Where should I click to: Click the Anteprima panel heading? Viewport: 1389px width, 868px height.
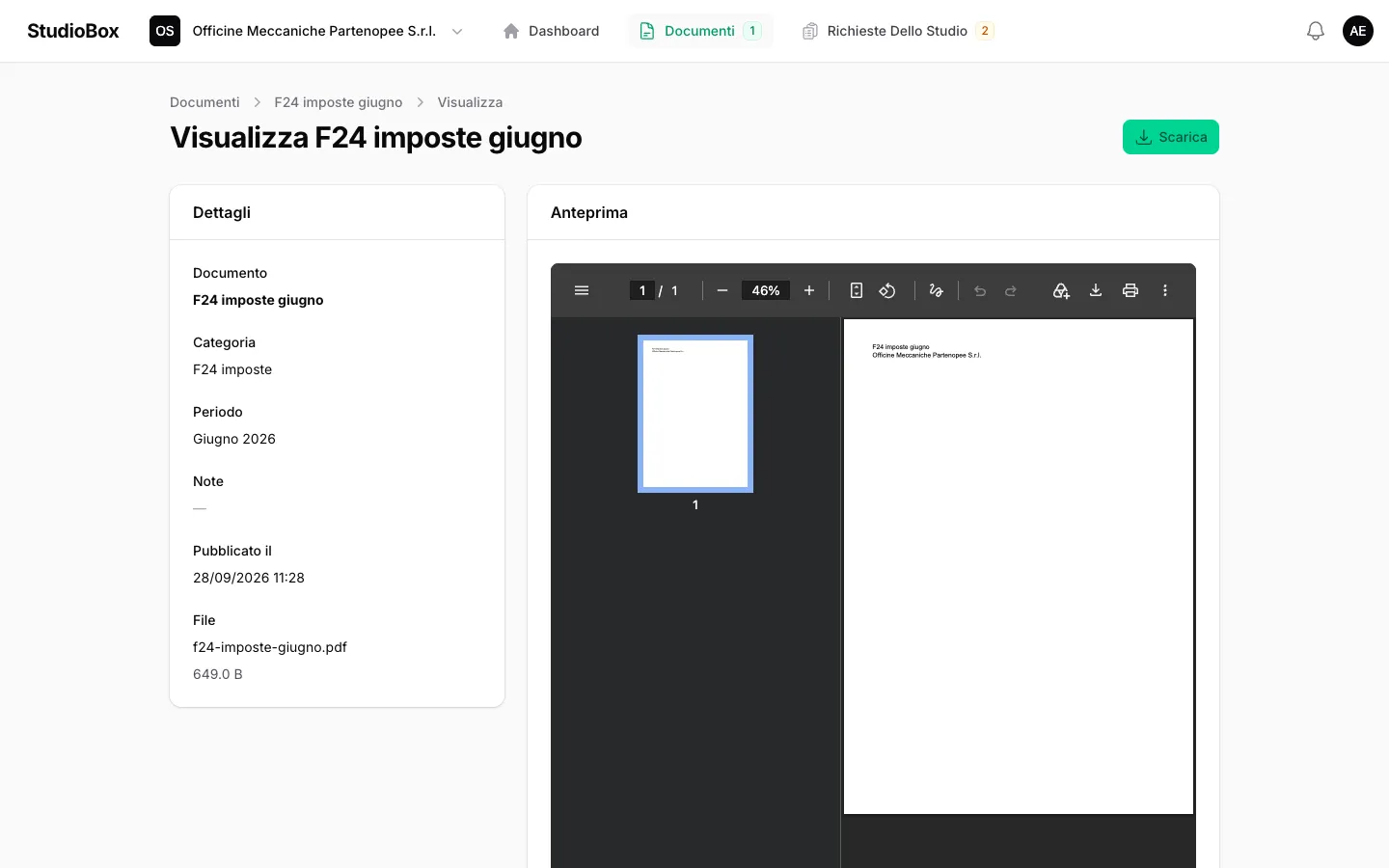pyautogui.click(x=589, y=212)
